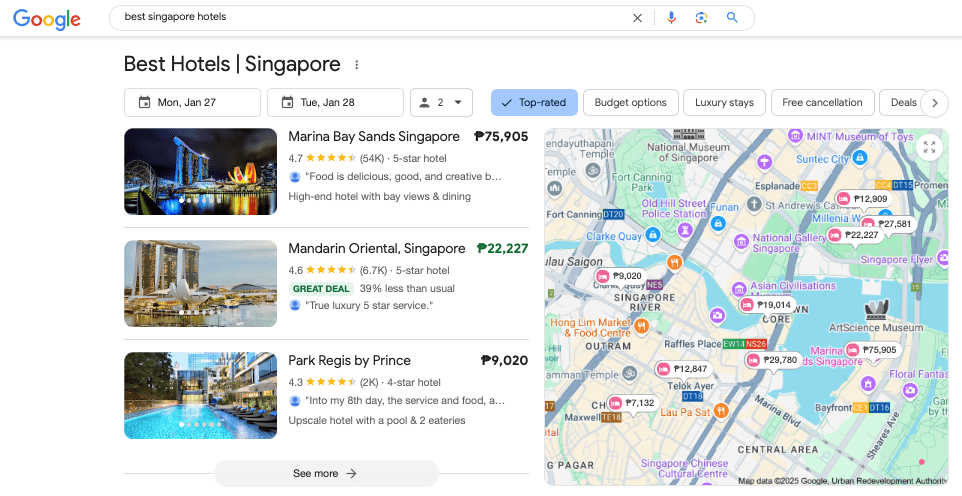This screenshot has width=962, height=496.
Task: Click the Singapore Chinese Cultural Centre label
Action: click(685, 468)
